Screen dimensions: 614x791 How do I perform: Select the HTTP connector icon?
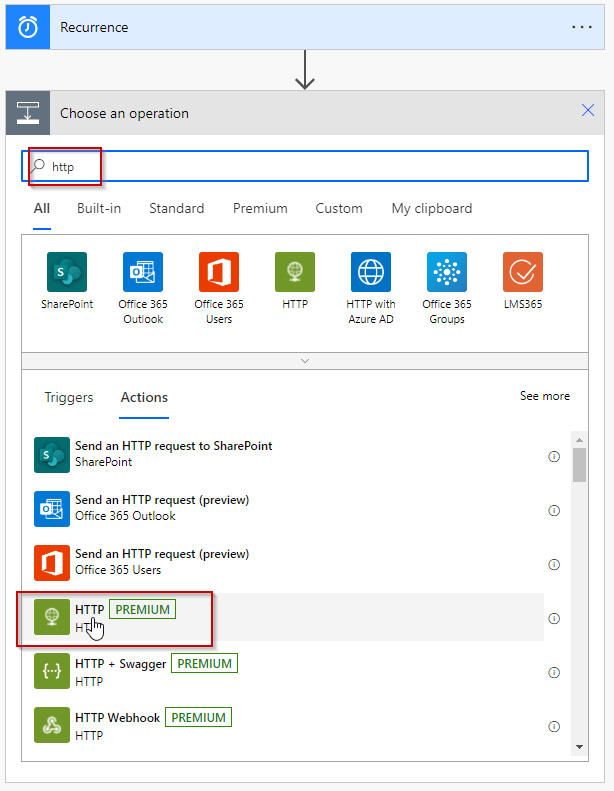pos(295,271)
